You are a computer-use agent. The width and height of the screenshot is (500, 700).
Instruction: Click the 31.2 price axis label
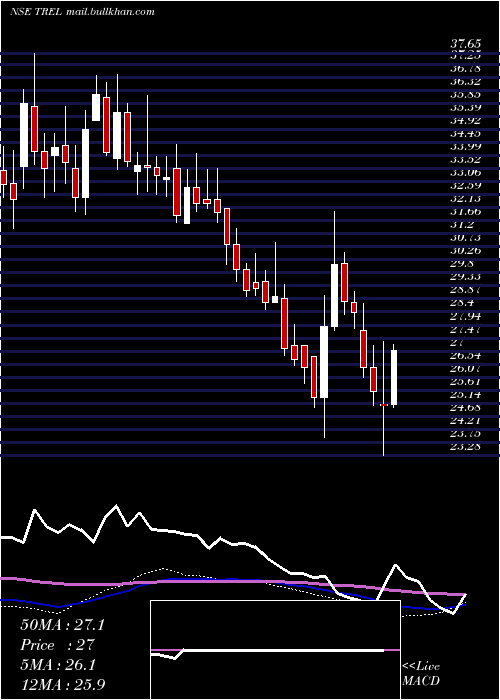pyautogui.click(x=462, y=224)
